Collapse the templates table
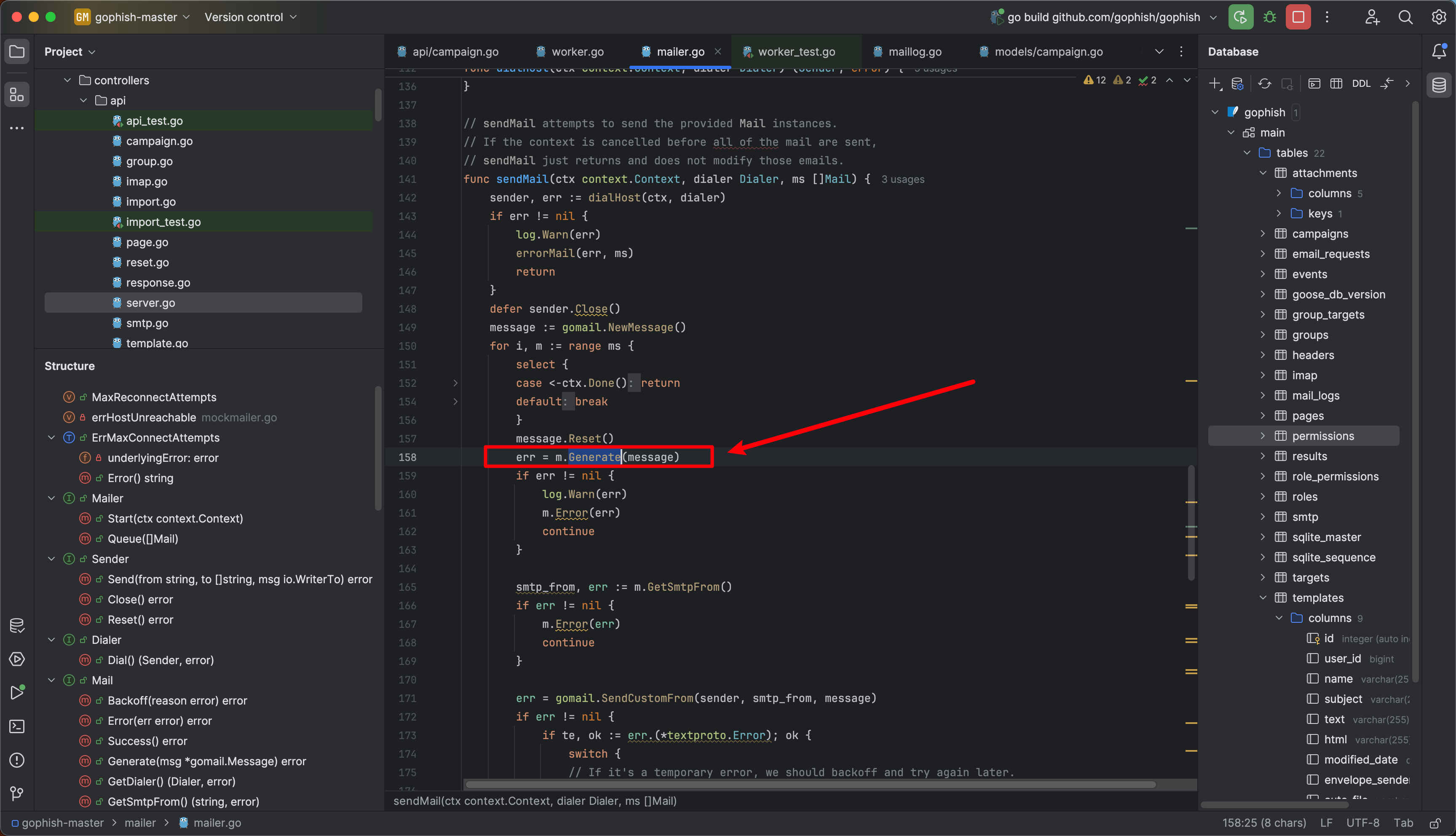The image size is (1456, 836). coord(1263,598)
